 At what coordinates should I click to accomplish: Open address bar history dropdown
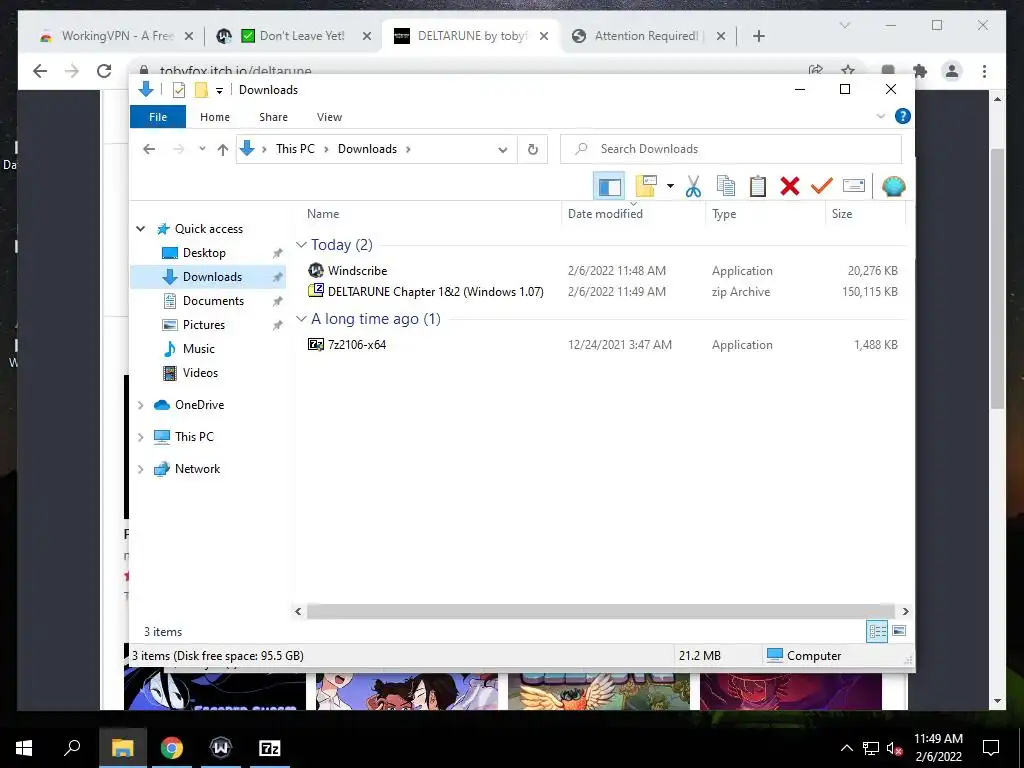point(502,150)
